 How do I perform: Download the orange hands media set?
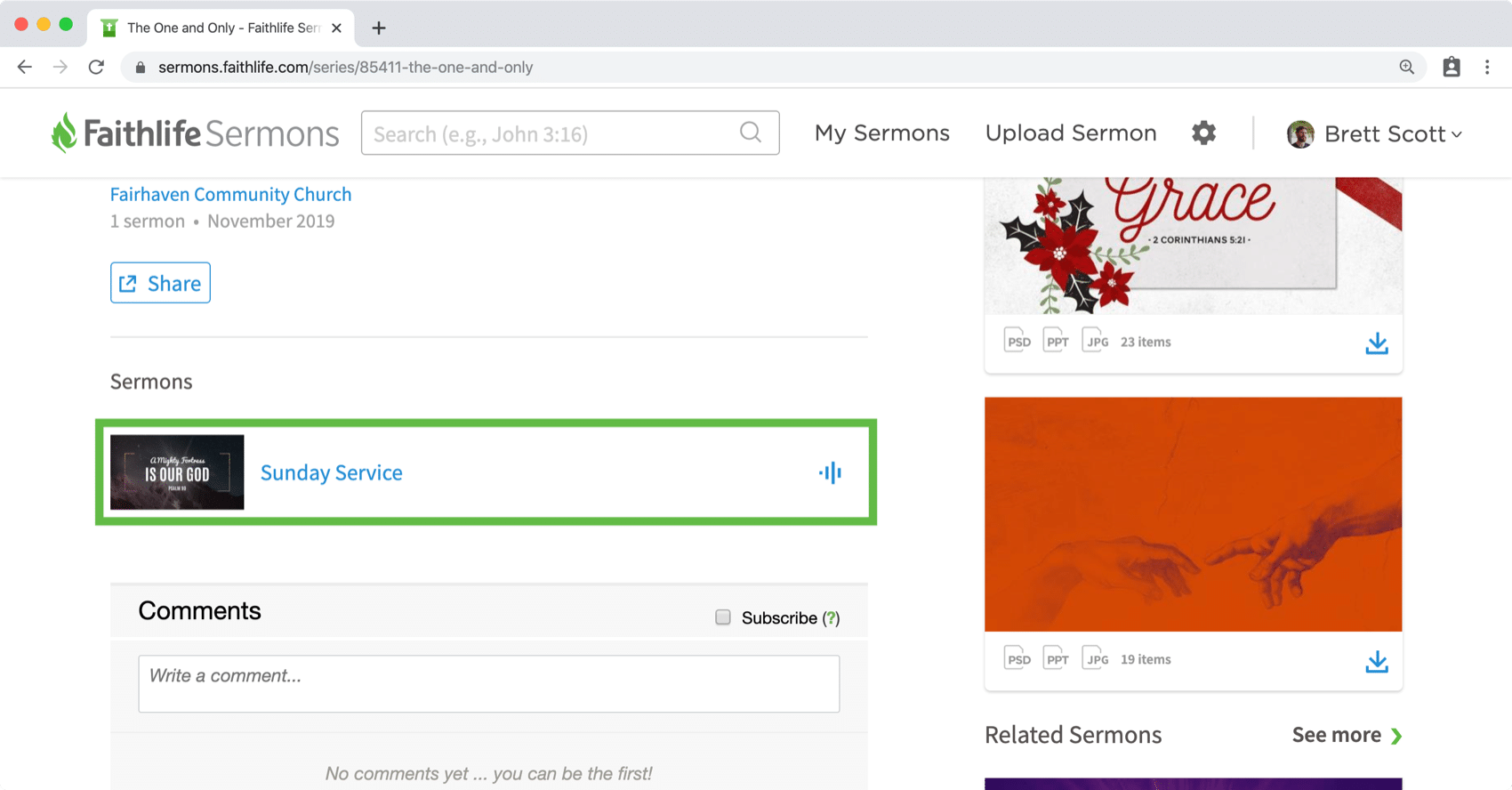coord(1377,661)
